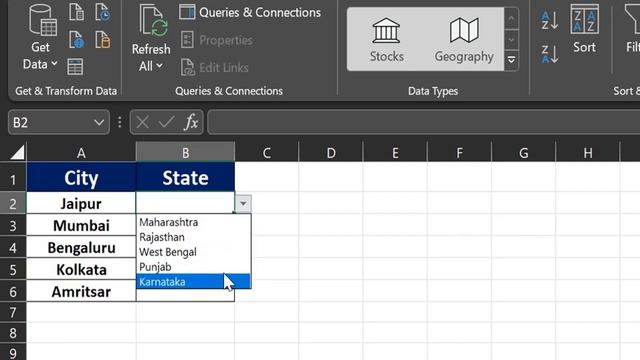
Task: Click the B2 cell dropdown arrow
Action: click(243, 203)
